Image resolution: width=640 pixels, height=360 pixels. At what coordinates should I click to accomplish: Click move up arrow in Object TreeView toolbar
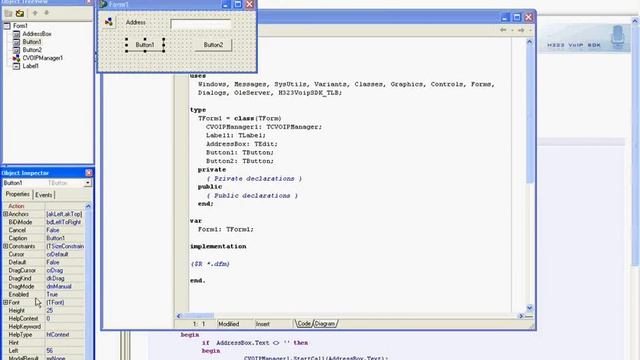(35, 13)
